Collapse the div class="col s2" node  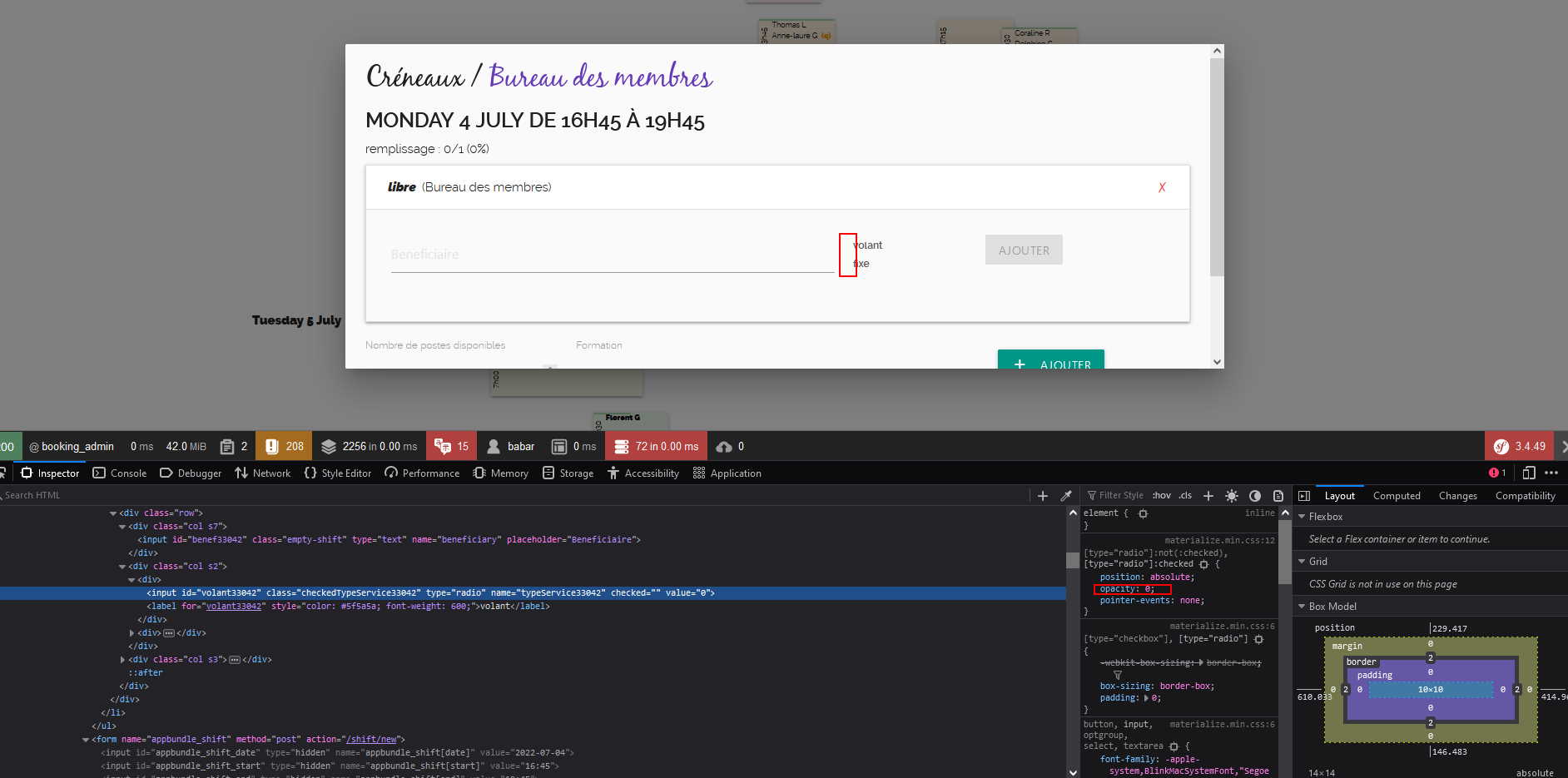tap(122, 567)
